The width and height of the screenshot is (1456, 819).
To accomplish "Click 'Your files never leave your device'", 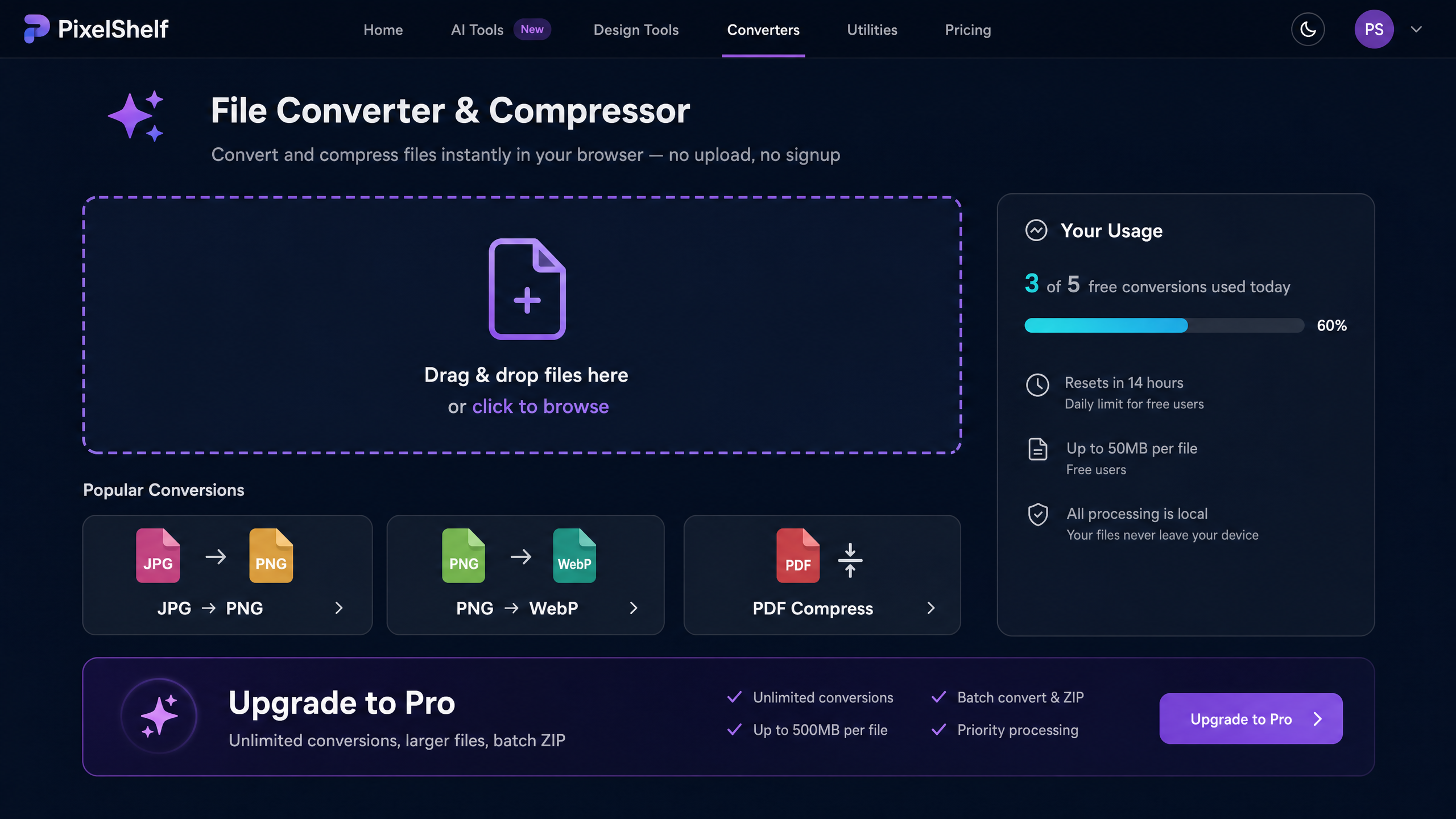I will [x=1163, y=535].
